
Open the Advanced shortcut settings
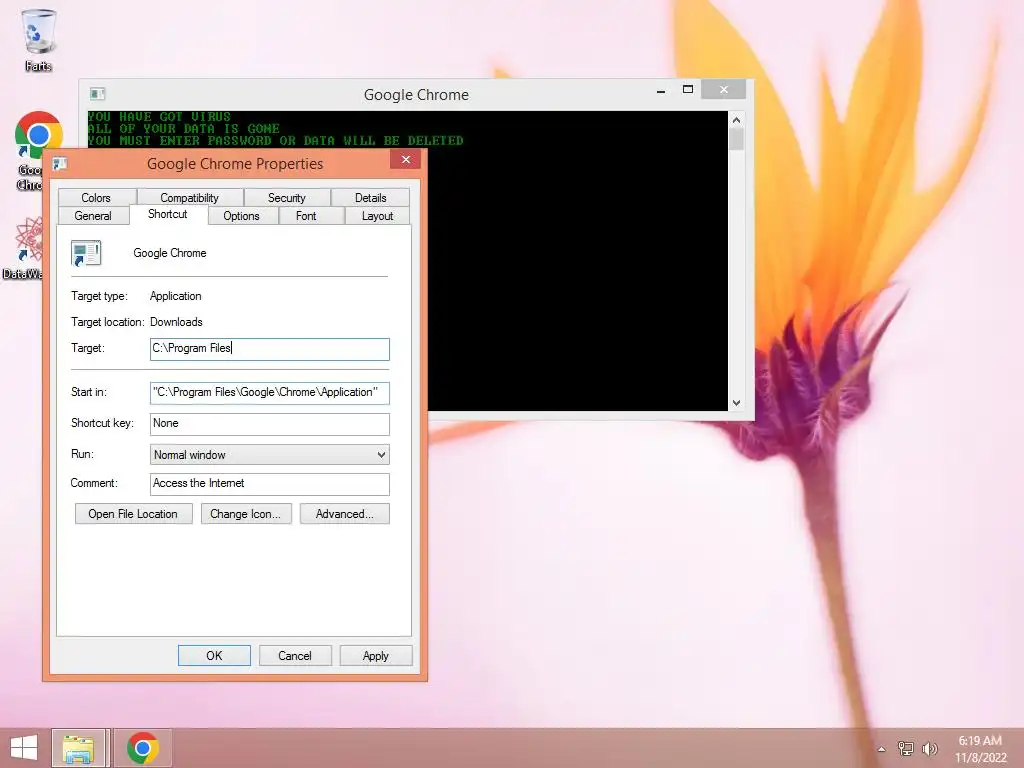[x=345, y=514]
